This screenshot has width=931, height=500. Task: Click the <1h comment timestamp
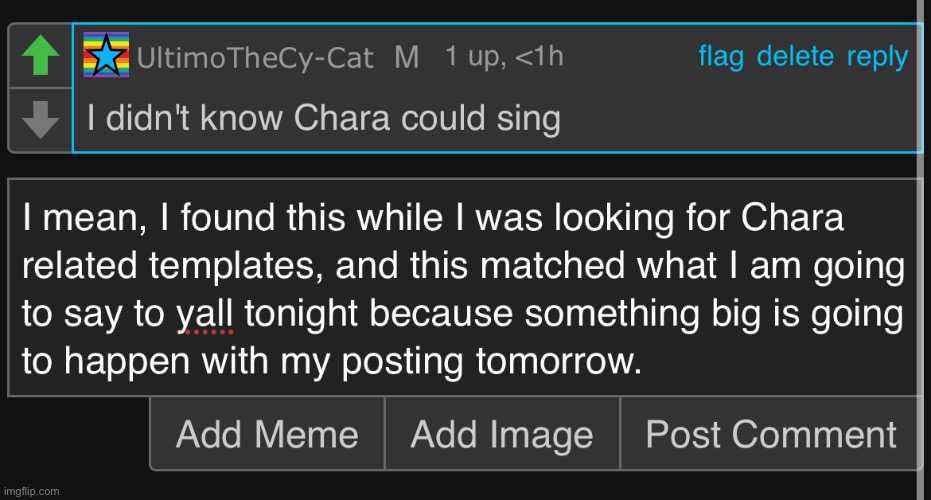click(539, 56)
